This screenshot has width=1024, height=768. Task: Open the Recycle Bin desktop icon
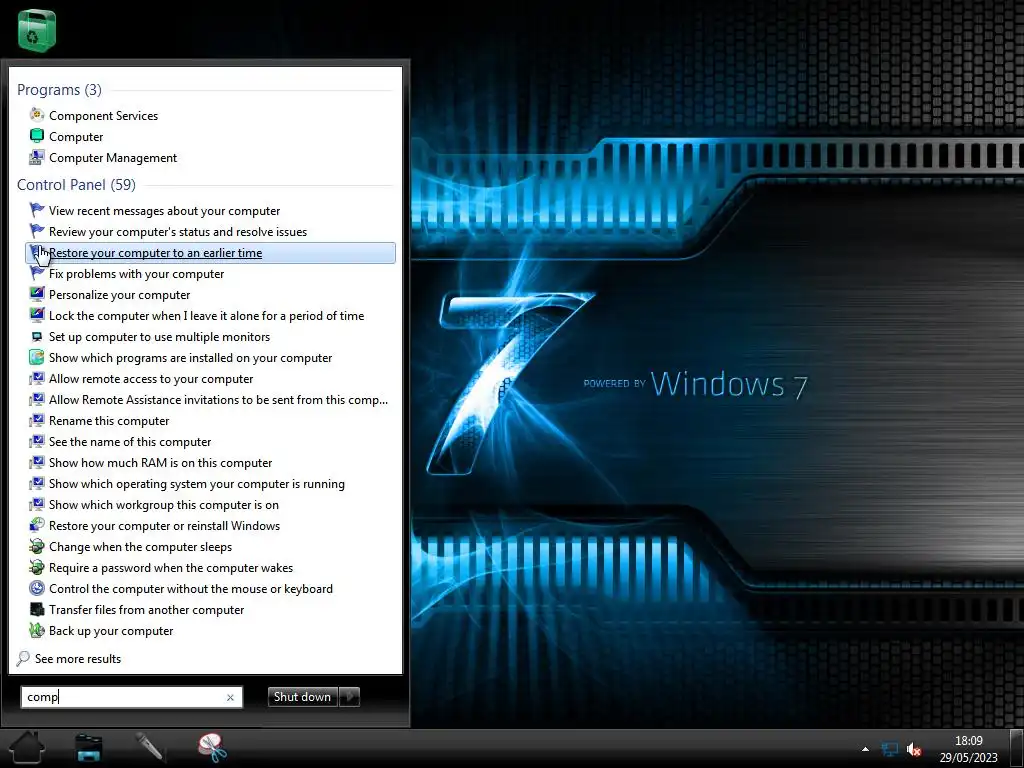(x=37, y=29)
